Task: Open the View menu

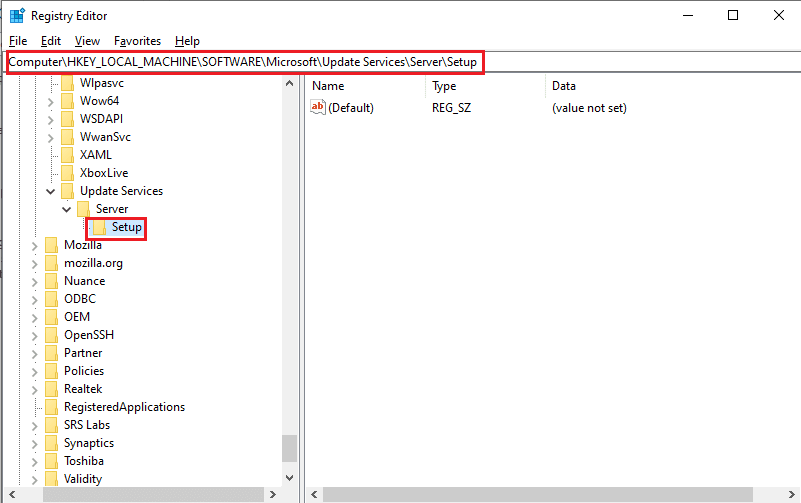Action: pyautogui.click(x=87, y=41)
